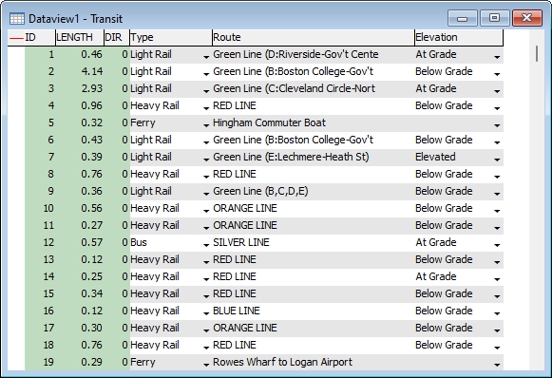Click ID cell with value 19
The image size is (552, 378).
coord(40,362)
